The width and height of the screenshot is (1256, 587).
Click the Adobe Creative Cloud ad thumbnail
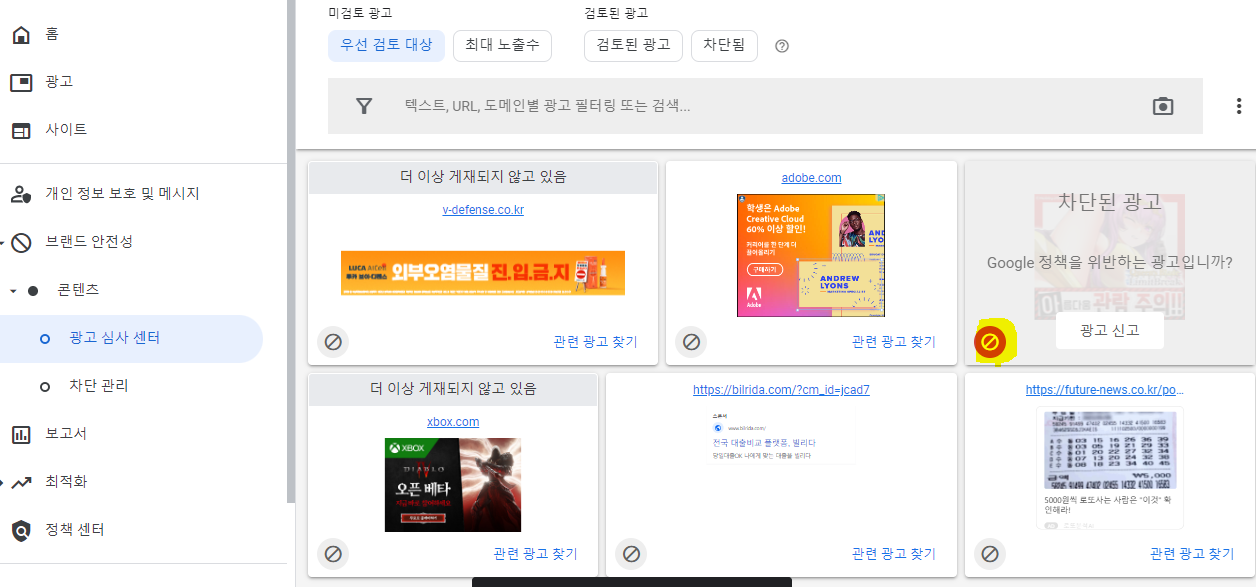click(x=811, y=255)
